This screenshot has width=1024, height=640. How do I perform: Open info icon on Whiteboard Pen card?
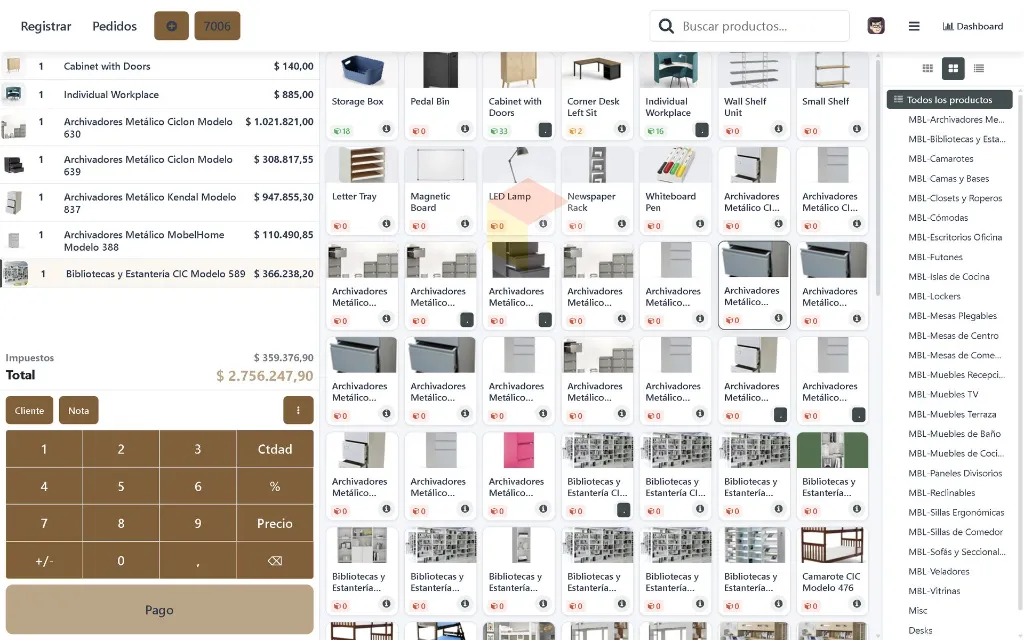pos(700,223)
